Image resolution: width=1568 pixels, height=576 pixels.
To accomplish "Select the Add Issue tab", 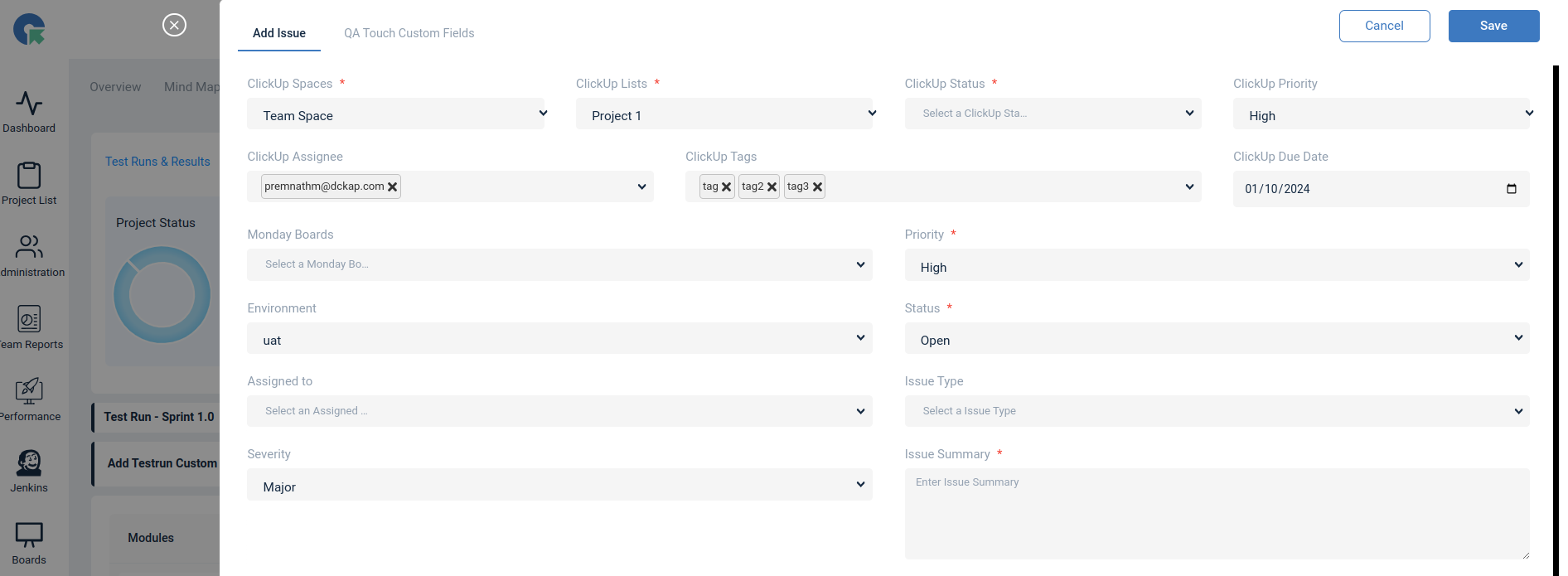I will 279,33.
